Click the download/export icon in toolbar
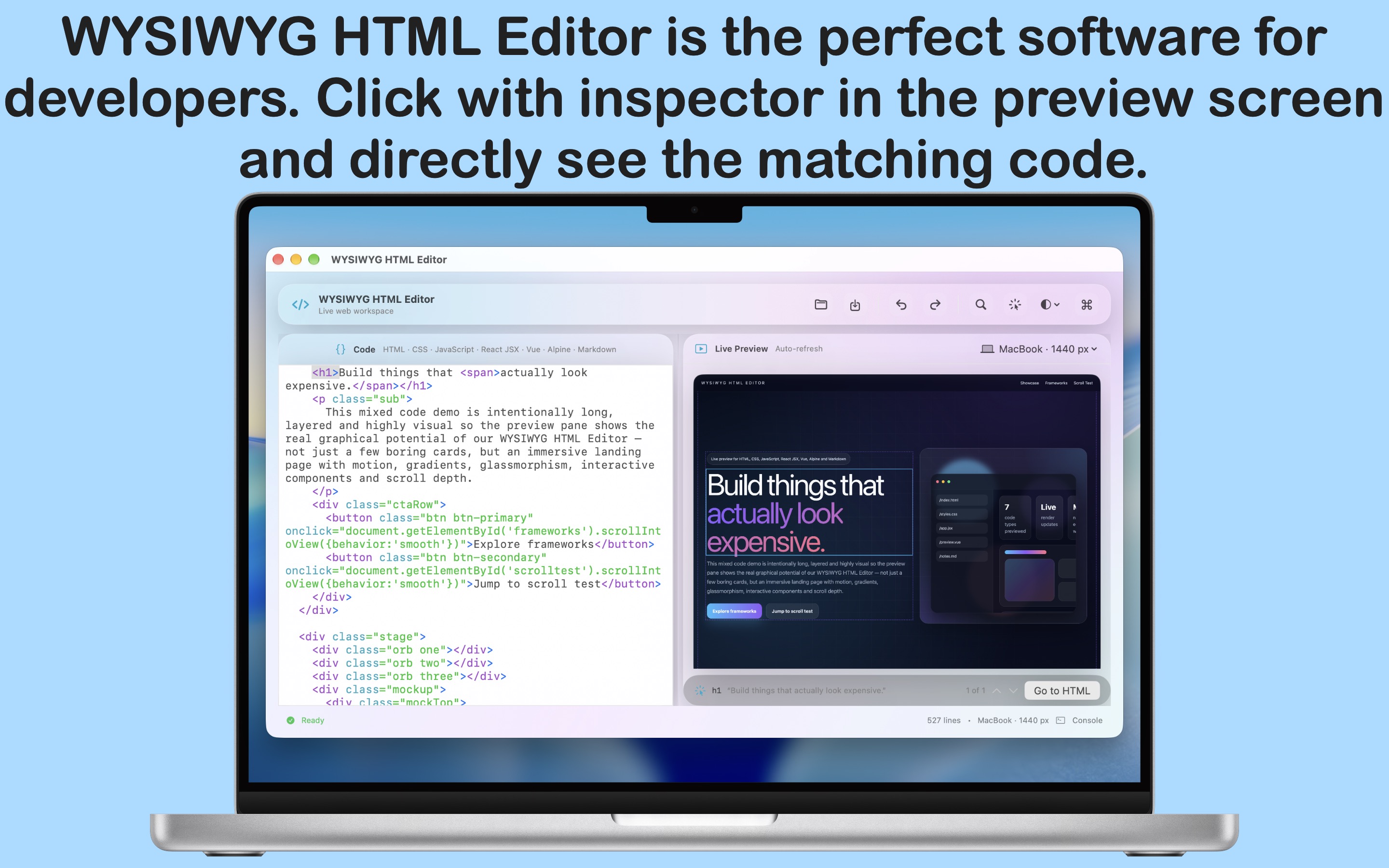This screenshot has height=868, width=1389. 855,305
